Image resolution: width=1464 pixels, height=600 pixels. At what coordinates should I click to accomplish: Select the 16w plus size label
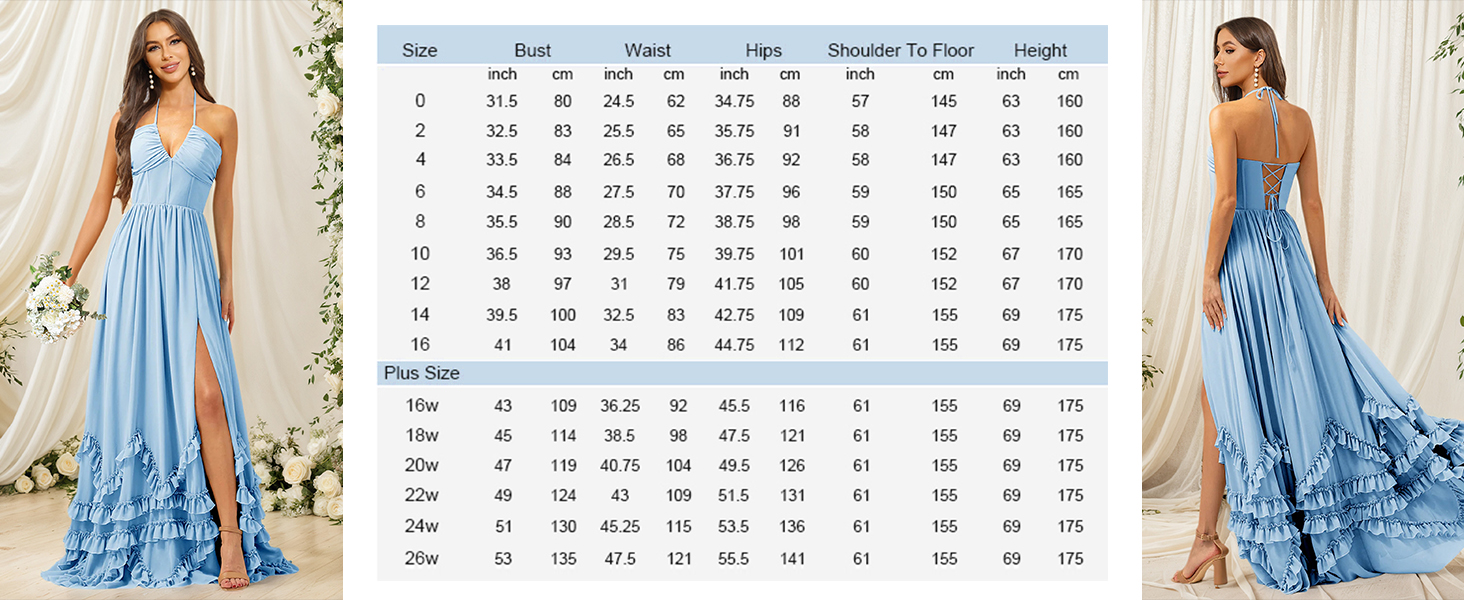pos(422,406)
